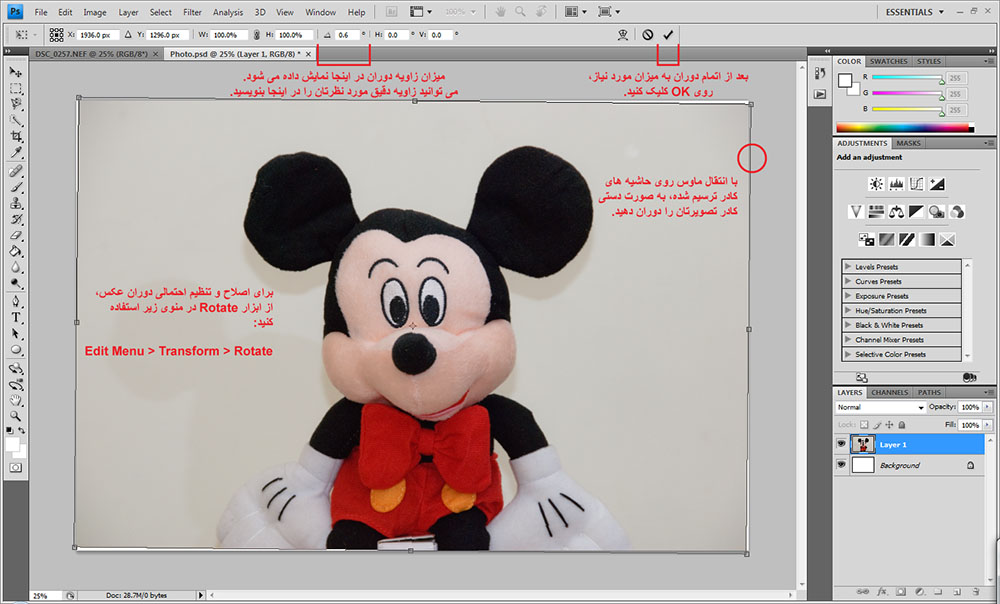Select the Zoom tool in toolbox
The height and width of the screenshot is (604, 1000).
pyautogui.click(x=15, y=416)
